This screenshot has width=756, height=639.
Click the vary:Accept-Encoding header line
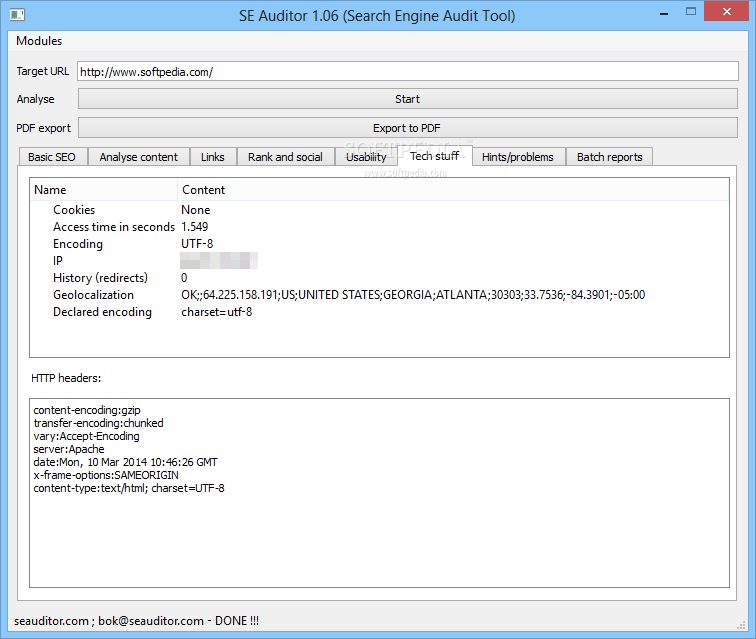tap(86, 436)
